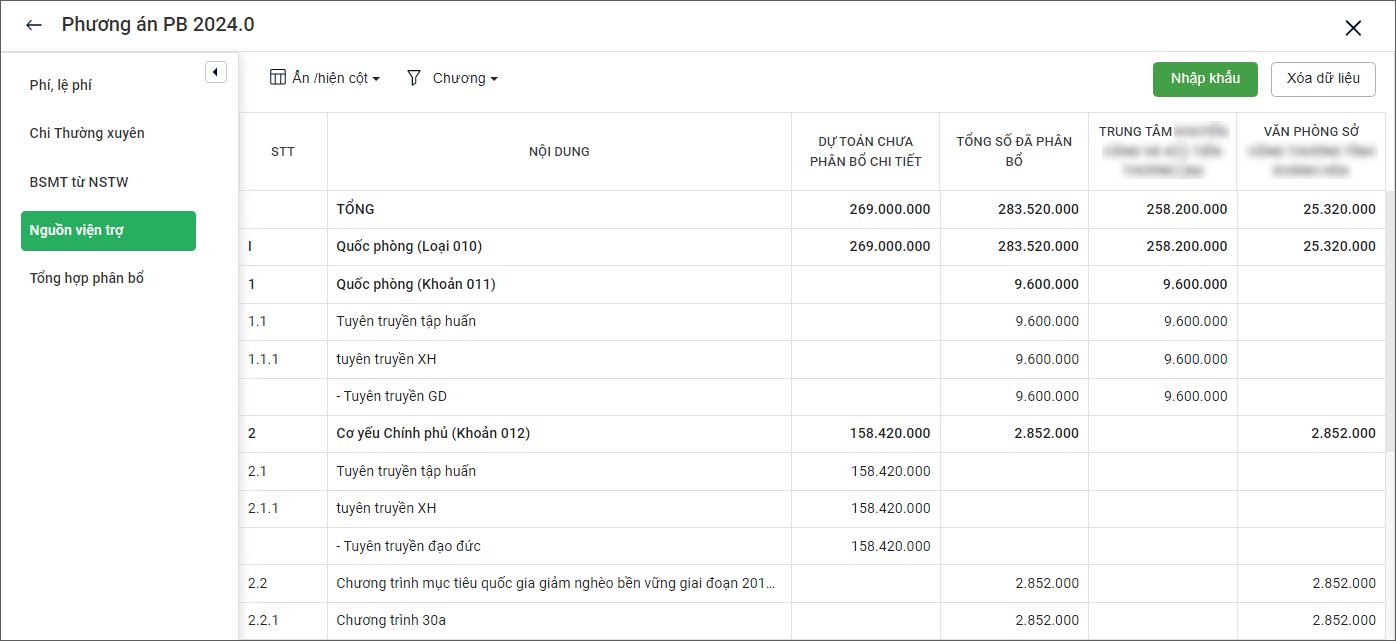Select the Nguồn viện trợ tab

pos(108,231)
